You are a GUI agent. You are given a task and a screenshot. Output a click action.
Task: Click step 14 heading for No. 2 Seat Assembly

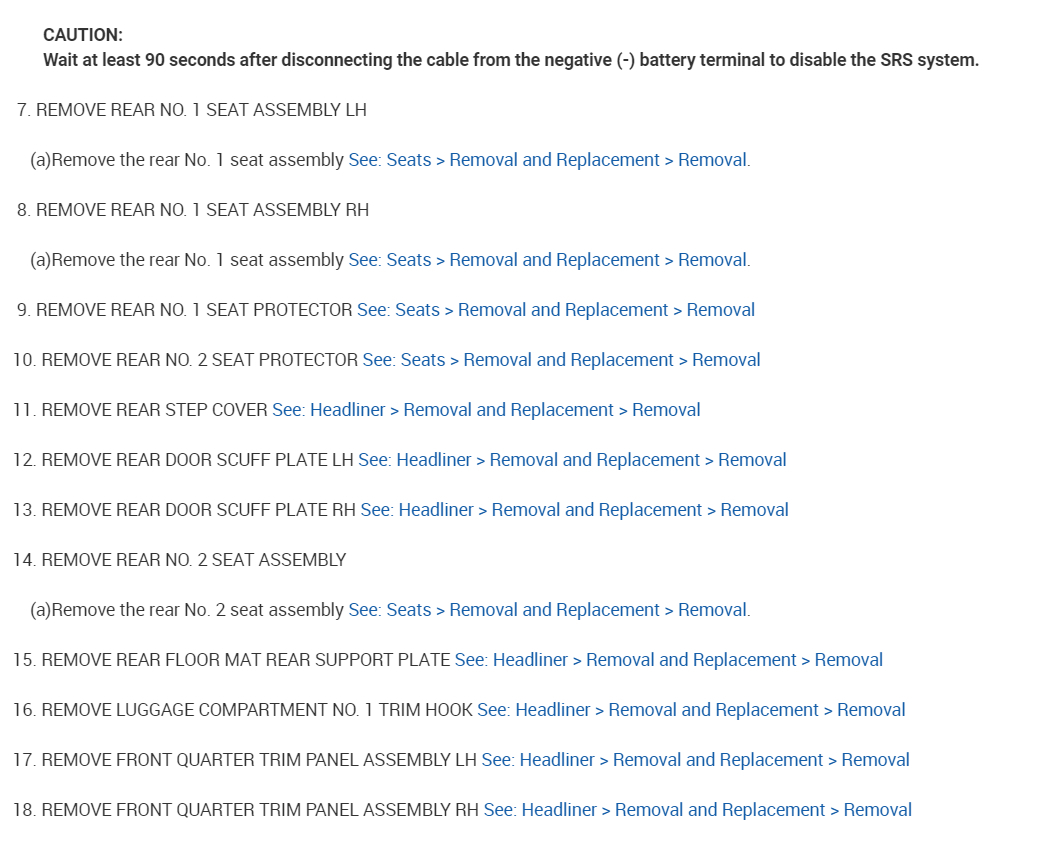coord(180,560)
